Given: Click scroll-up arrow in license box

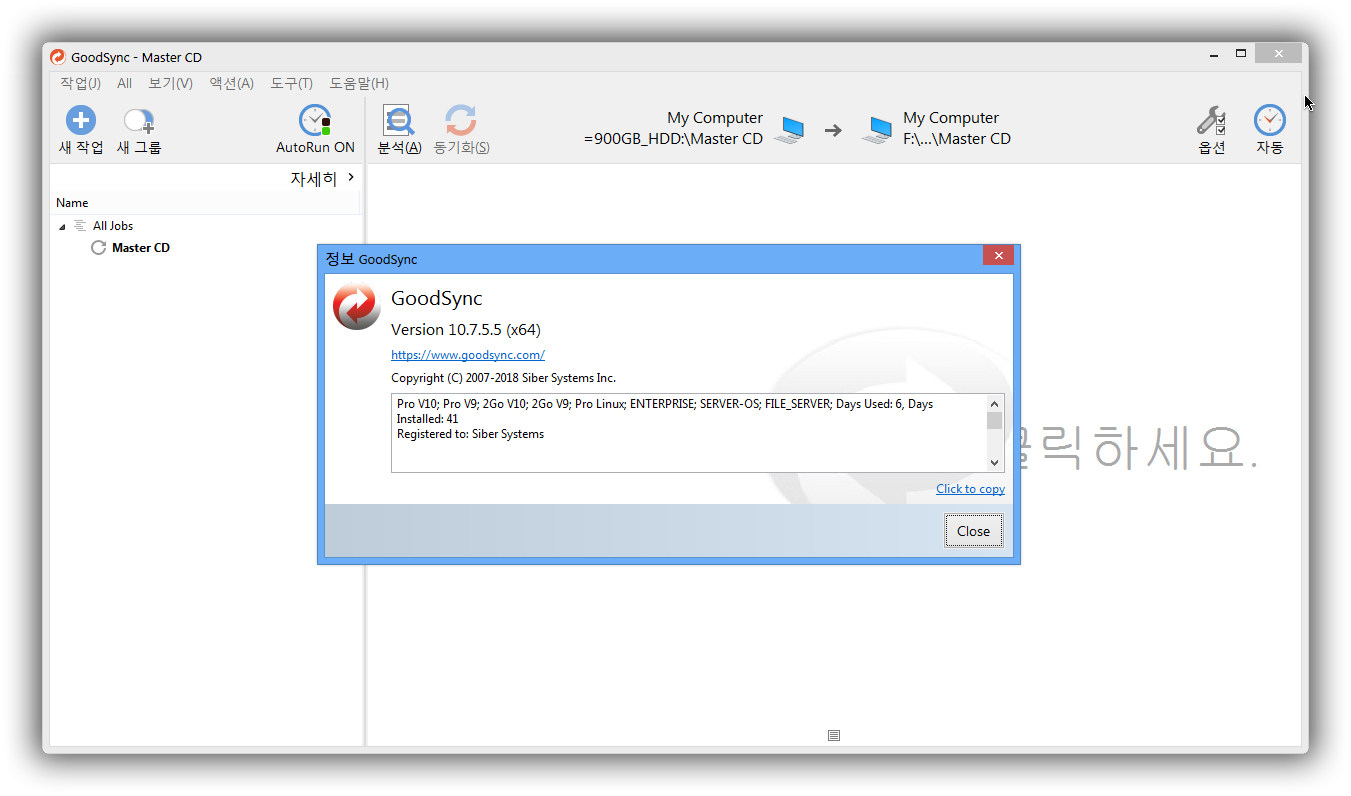Looking at the screenshot, I should click(x=994, y=402).
